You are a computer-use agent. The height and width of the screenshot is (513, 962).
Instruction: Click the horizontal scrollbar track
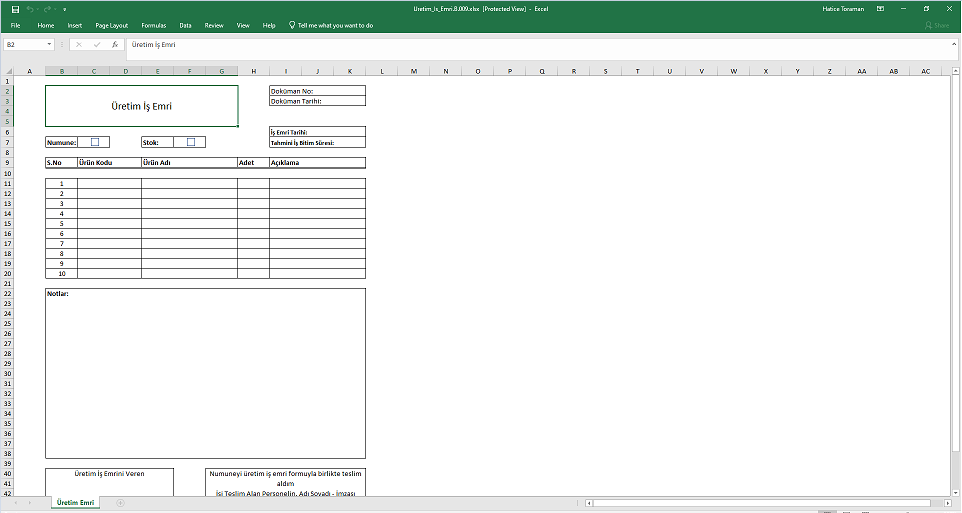(x=760, y=503)
